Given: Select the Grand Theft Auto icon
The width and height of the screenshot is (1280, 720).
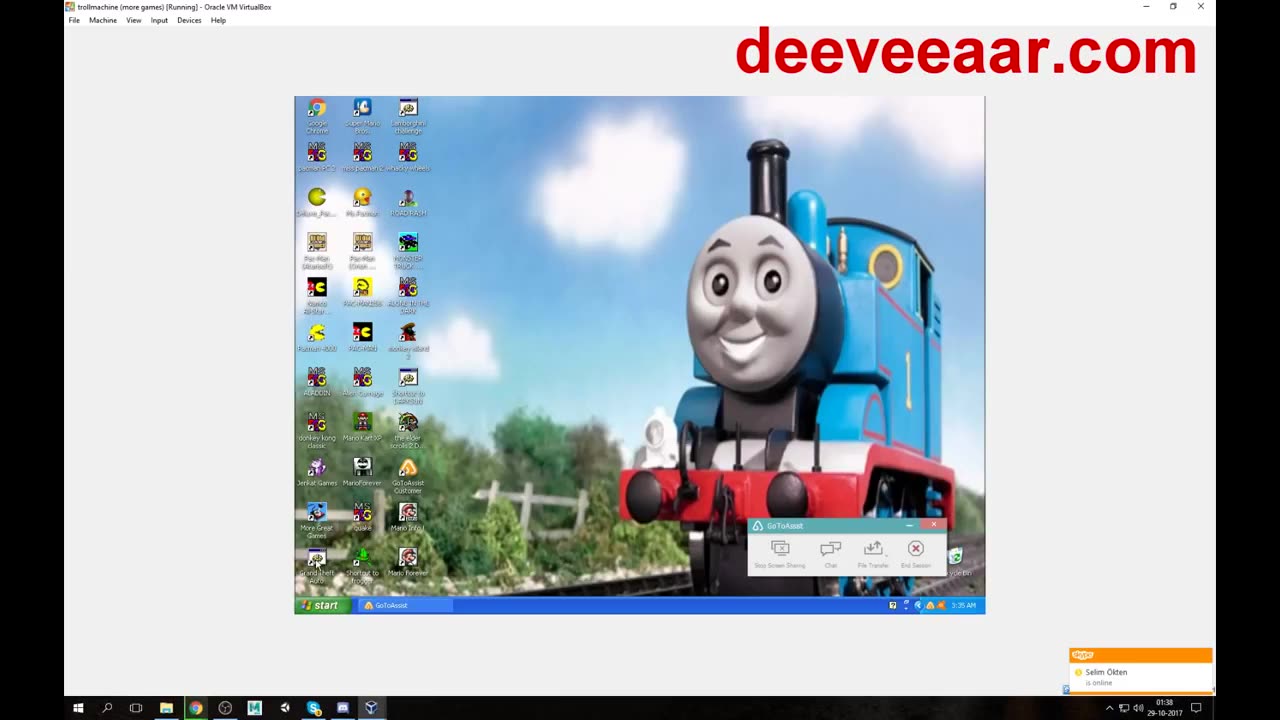Looking at the screenshot, I should click(317, 566).
